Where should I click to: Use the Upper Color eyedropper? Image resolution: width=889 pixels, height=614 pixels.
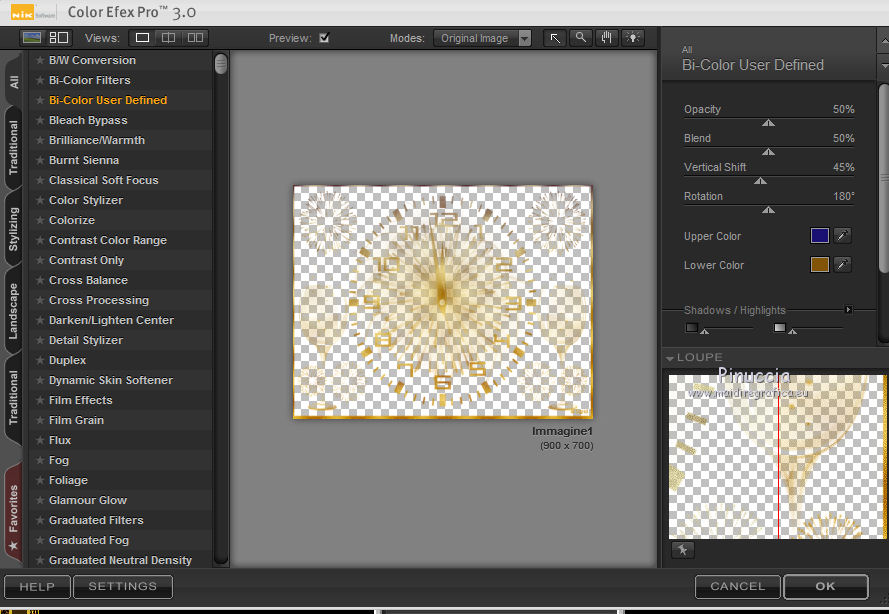pos(843,236)
